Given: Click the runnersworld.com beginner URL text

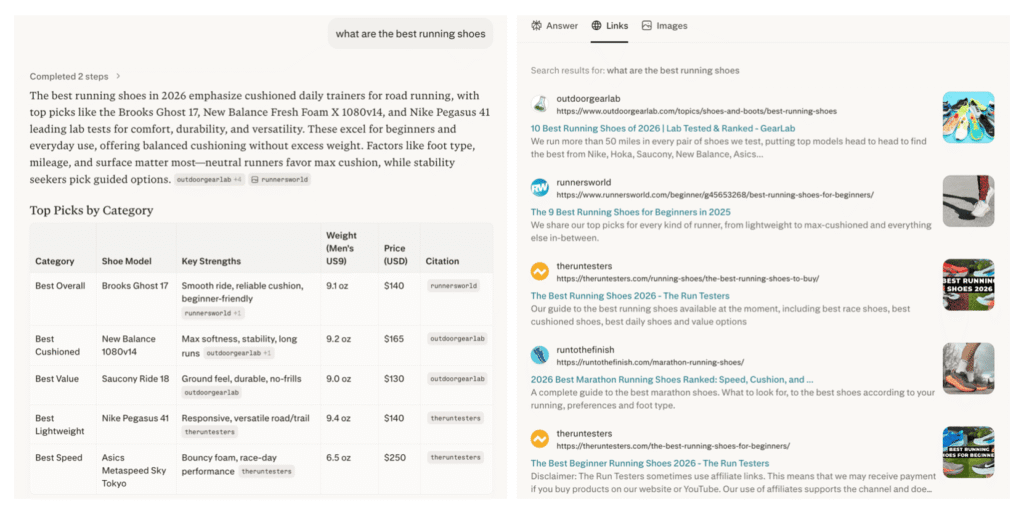Looking at the screenshot, I should coord(714,195).
